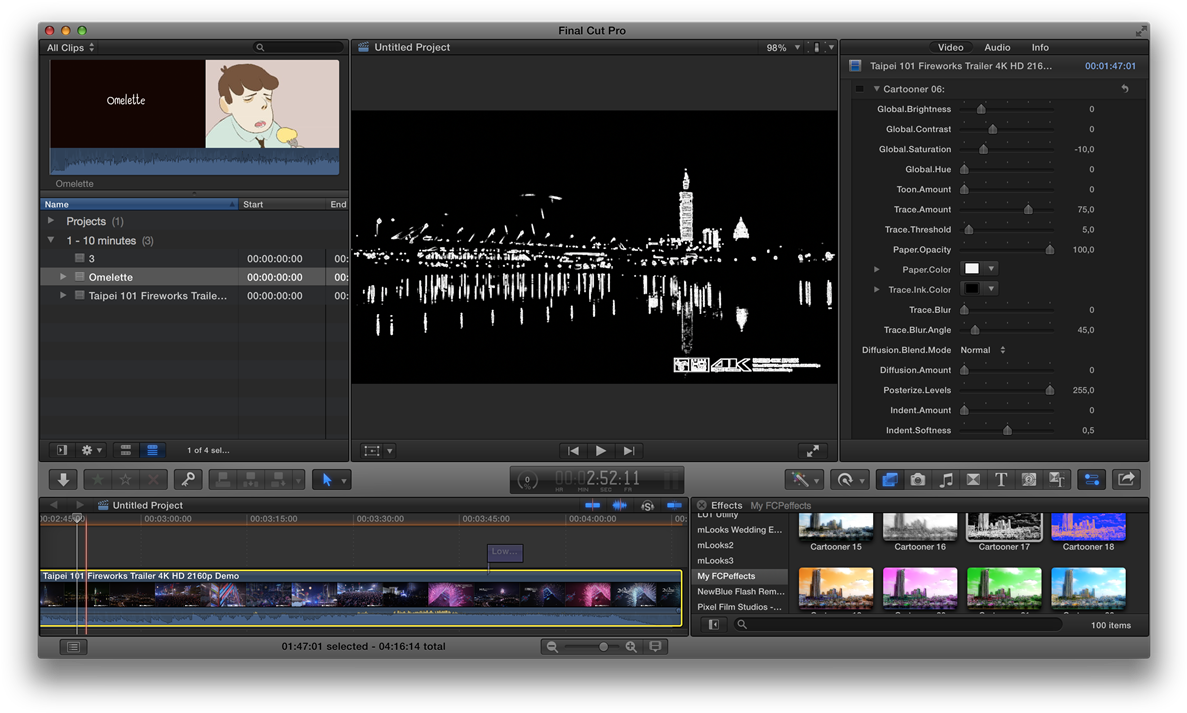
Task: Open the Generators browser icon
Action: (1029, 479)
